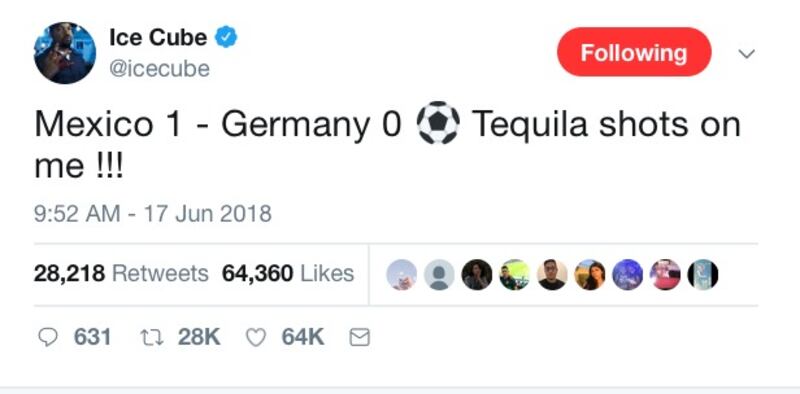Click the last liker avatar

[x=703, y=275]
